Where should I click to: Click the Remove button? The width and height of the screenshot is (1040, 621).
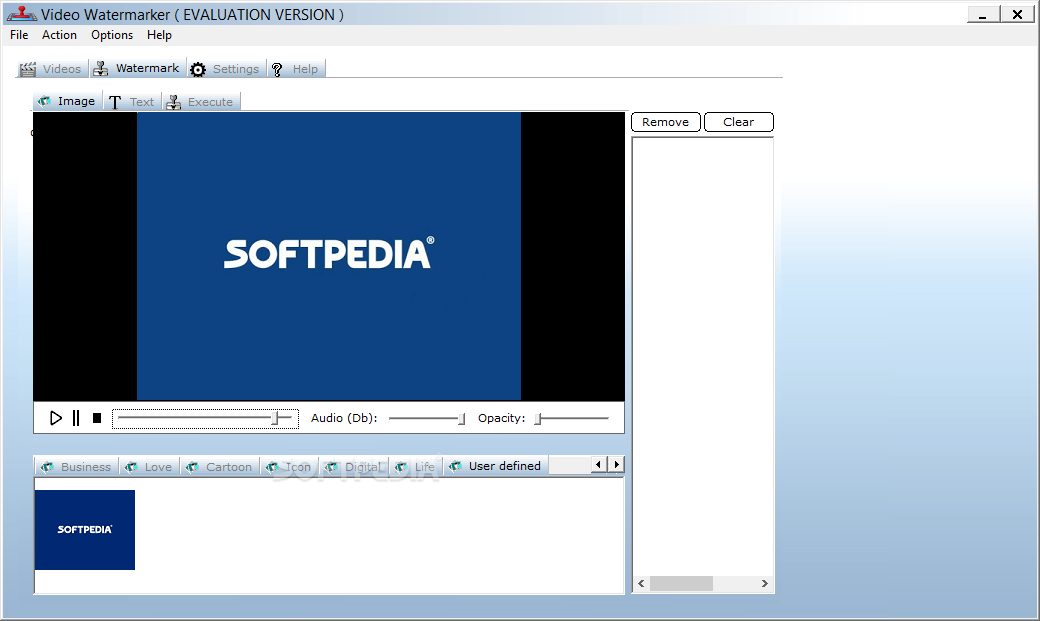[666, 122]
